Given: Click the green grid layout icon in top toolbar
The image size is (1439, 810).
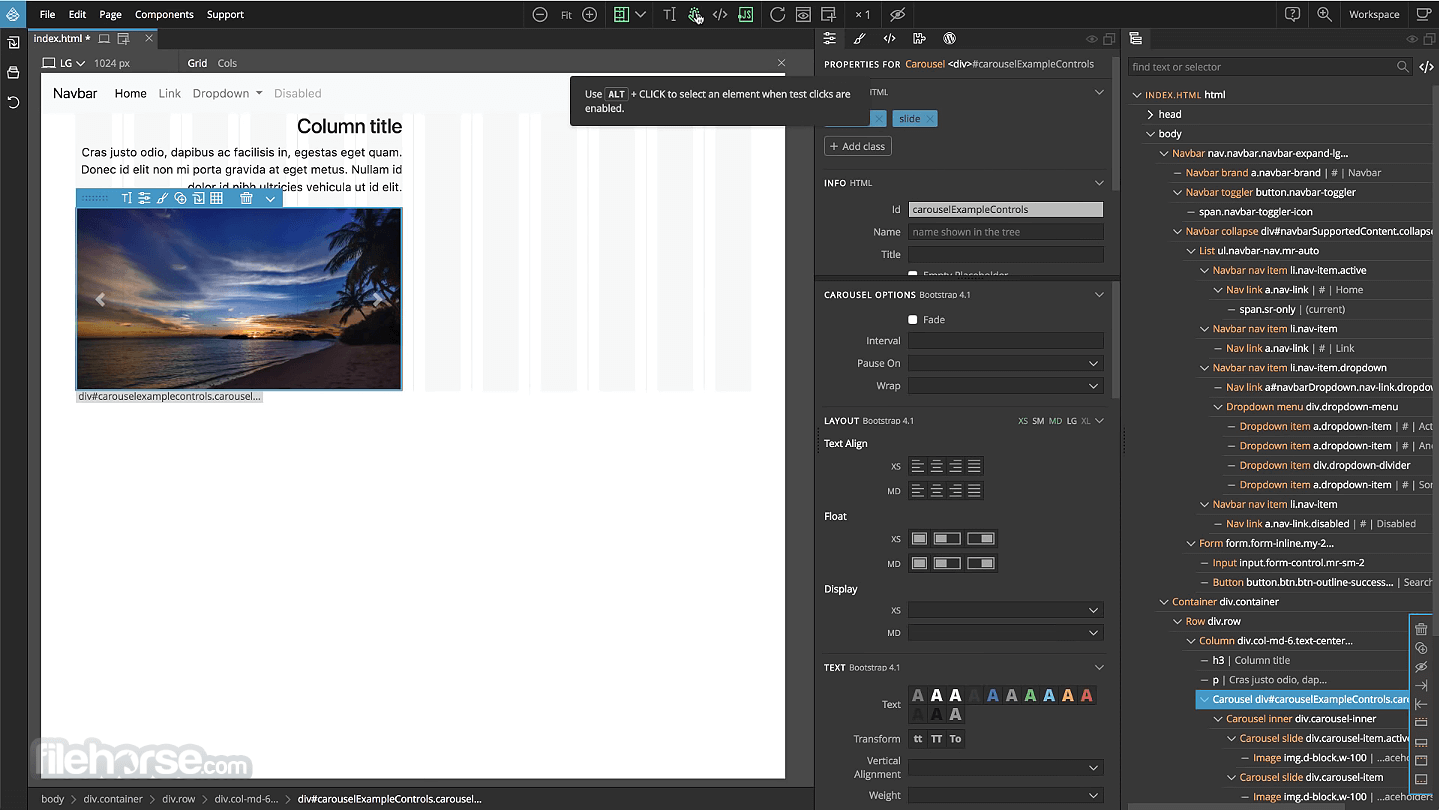Looking at the screenshot, I should coord(621,14).
